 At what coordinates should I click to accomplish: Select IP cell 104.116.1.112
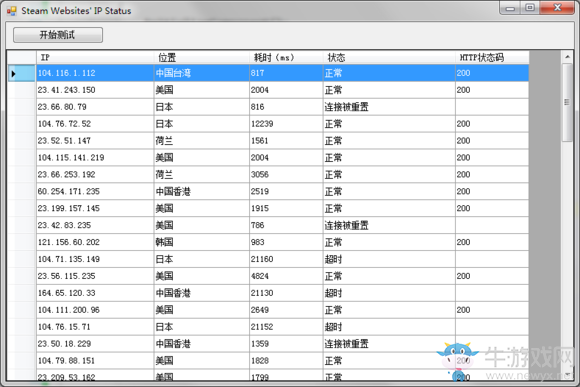tap(95, 73)
